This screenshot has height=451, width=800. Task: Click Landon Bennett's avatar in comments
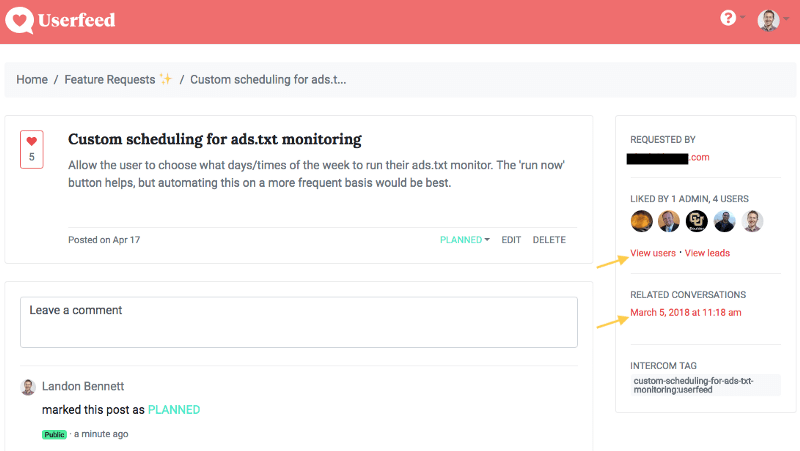28,386
